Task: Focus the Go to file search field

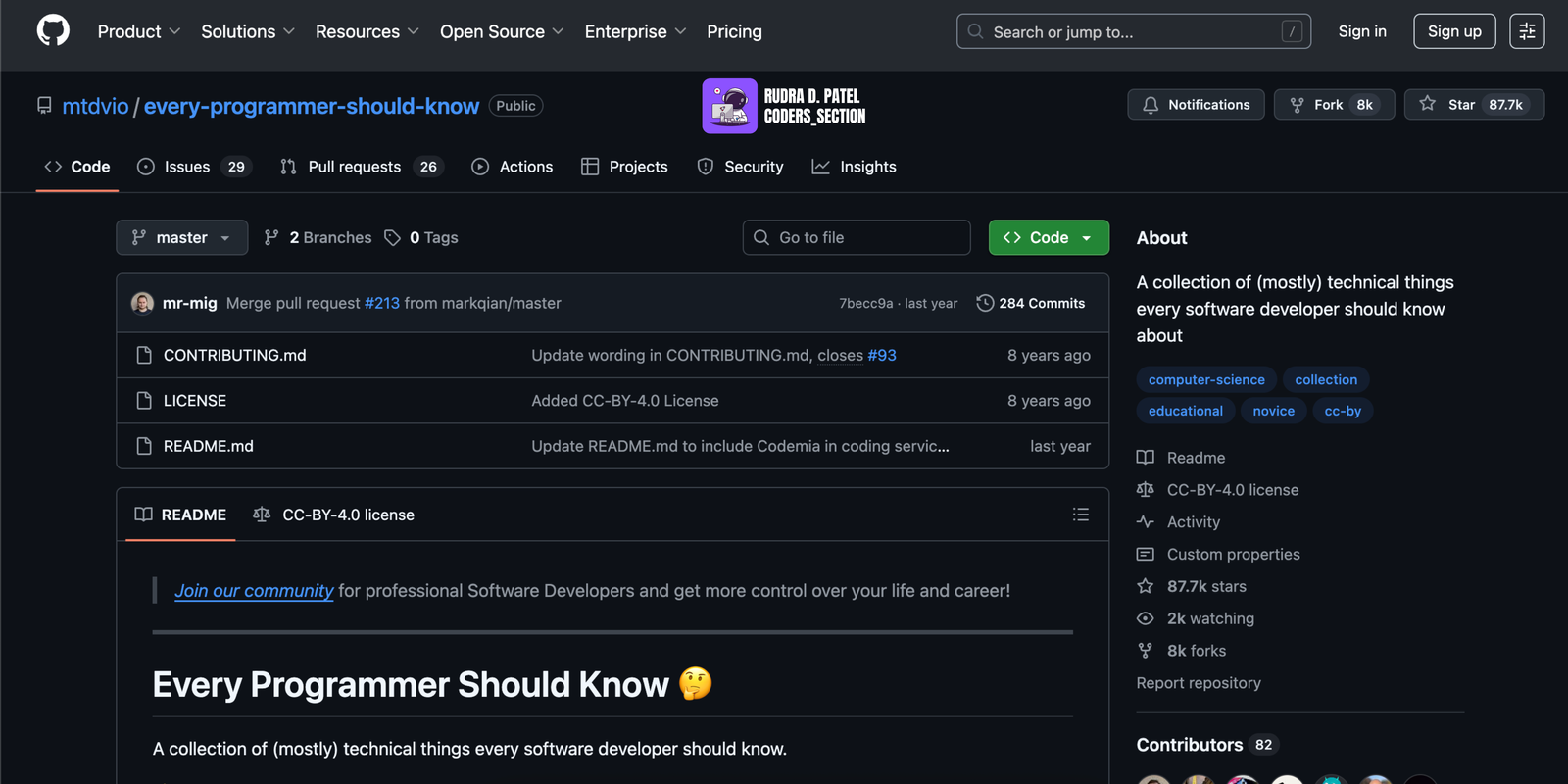Action: 856,237
